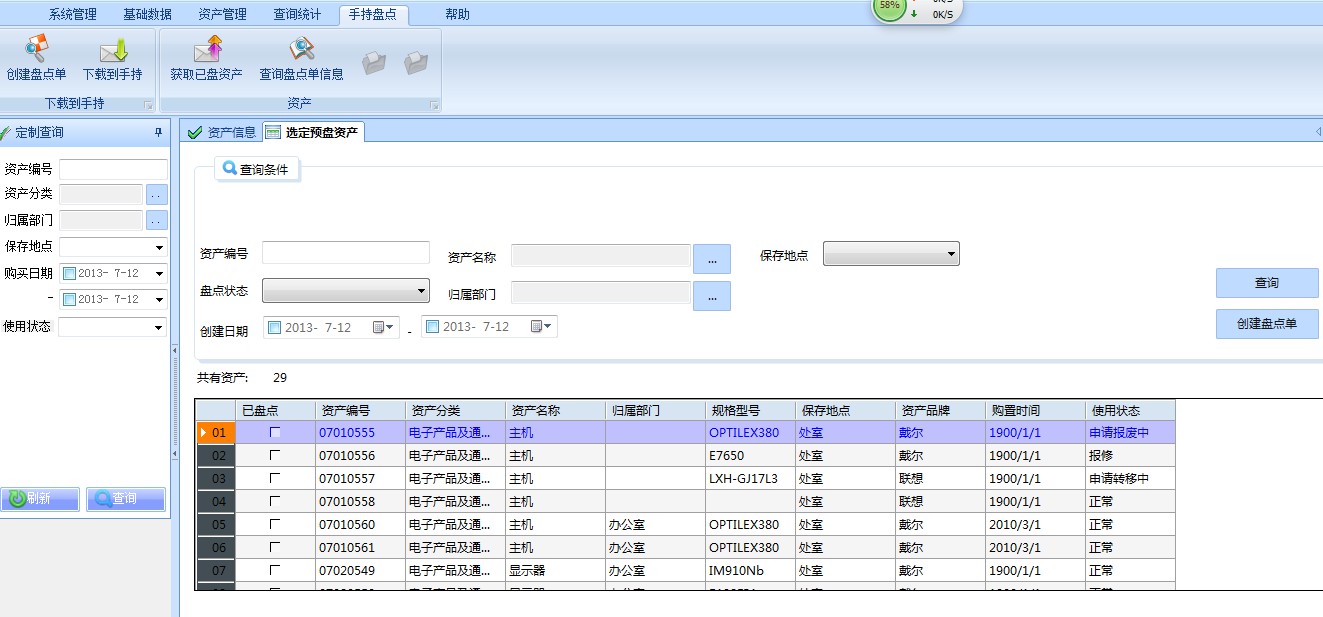Click the 获取已盘资产 ribbon icon
The height and width of the screenshot is (617, 1323).
click(x=207, y=50)
